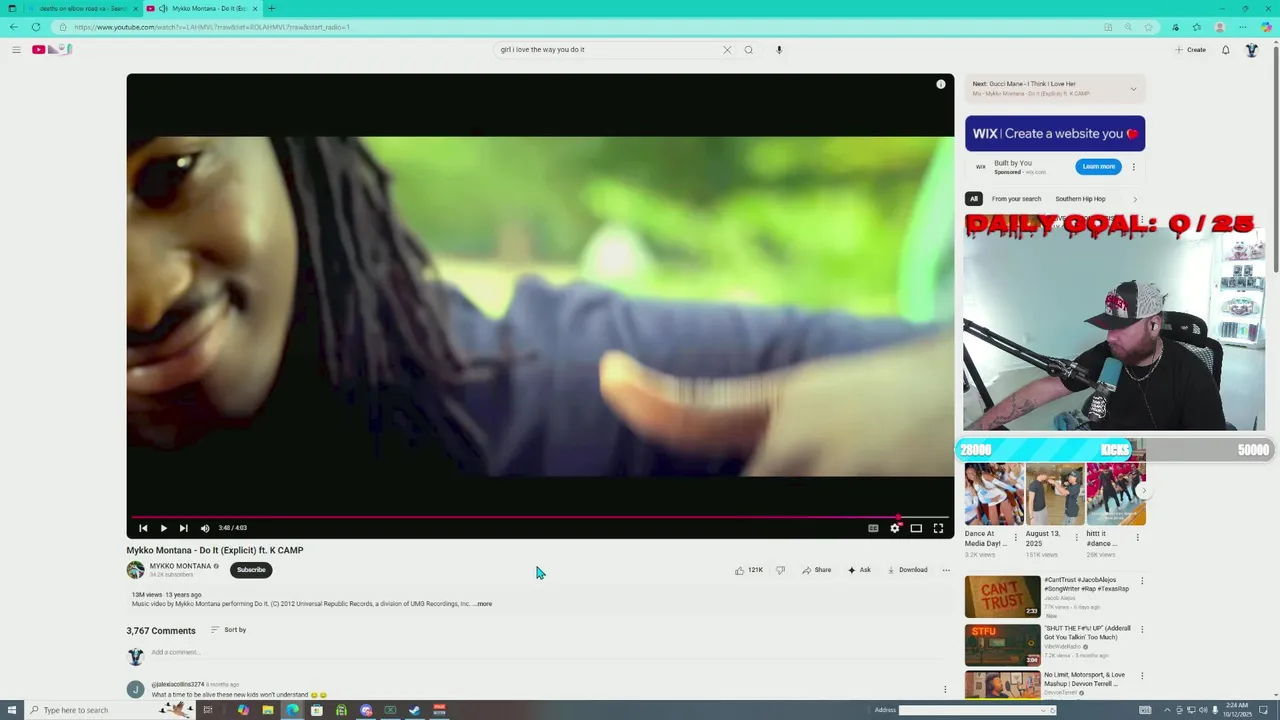The height and width of the screenshot is (720, 1280).
Task: Open a new browser tab
Action: tap(271, 8)
